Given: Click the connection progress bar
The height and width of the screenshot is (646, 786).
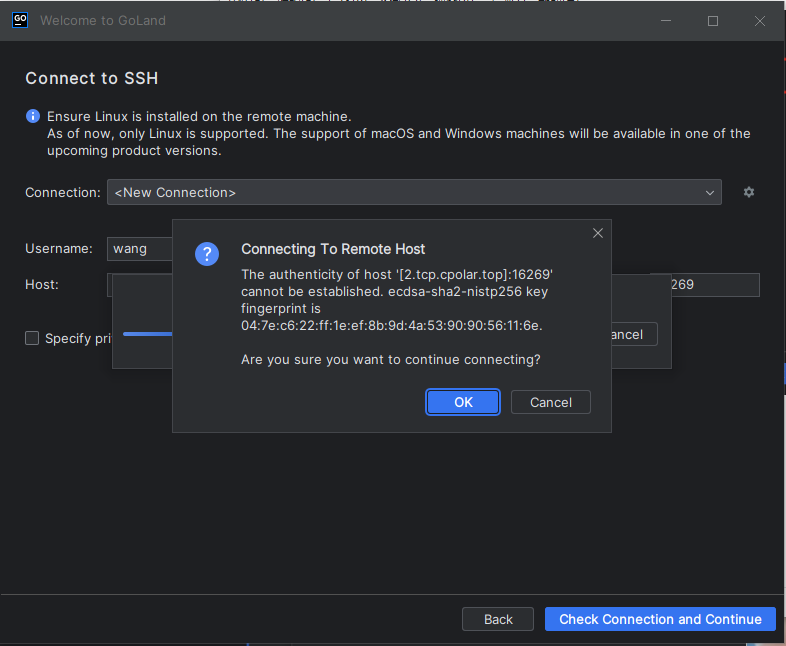Looking at the screenshot, I should [146, 334].
